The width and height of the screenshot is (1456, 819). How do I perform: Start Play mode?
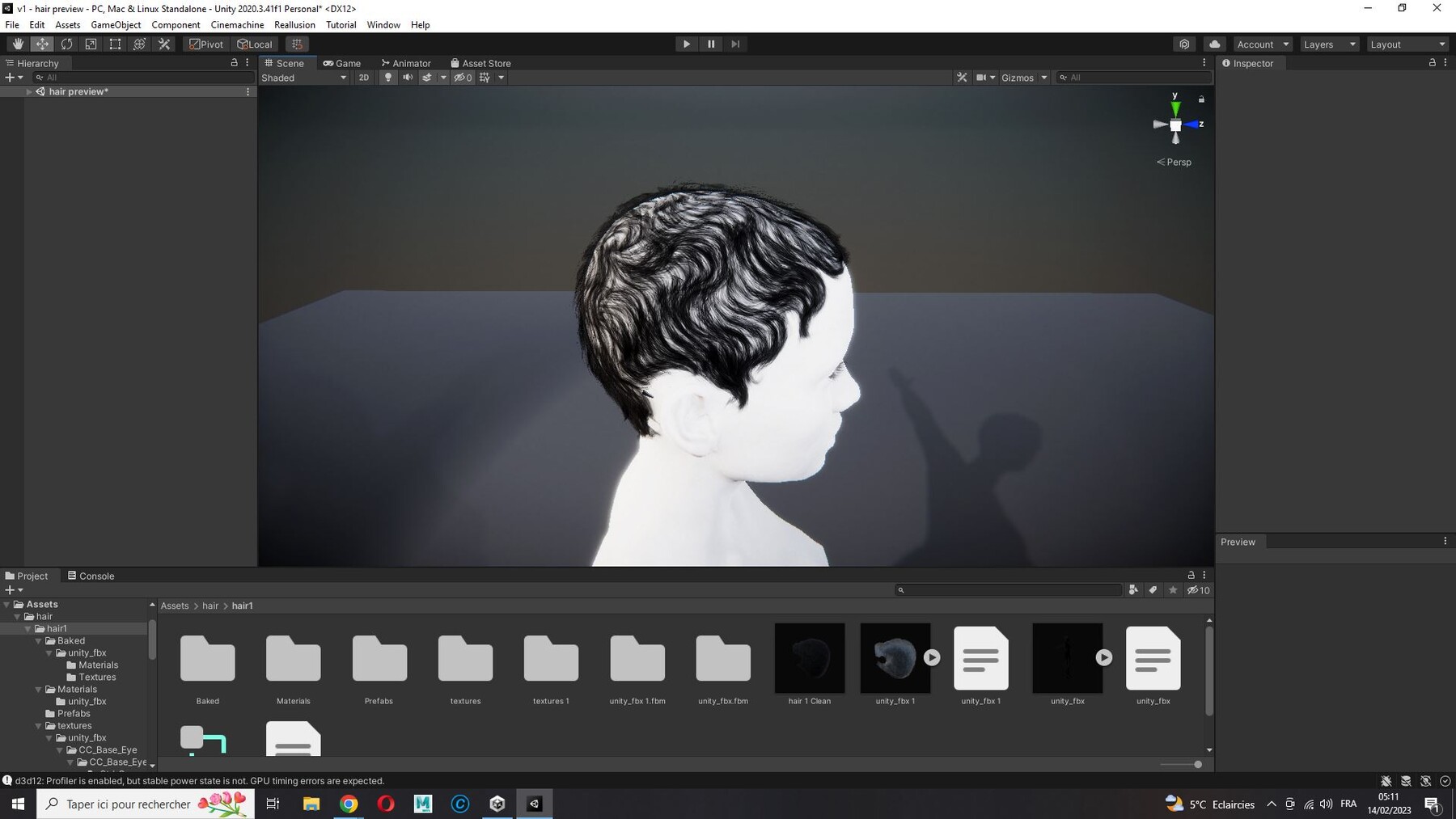pyautogui.click(x=687, y=44)
